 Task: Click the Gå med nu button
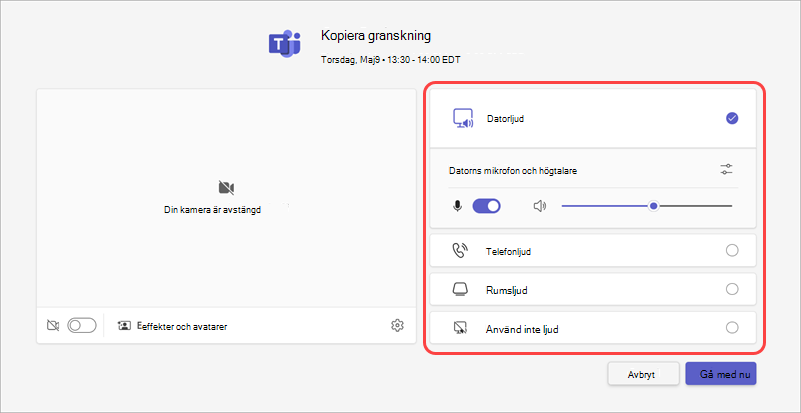click(721, 374)
